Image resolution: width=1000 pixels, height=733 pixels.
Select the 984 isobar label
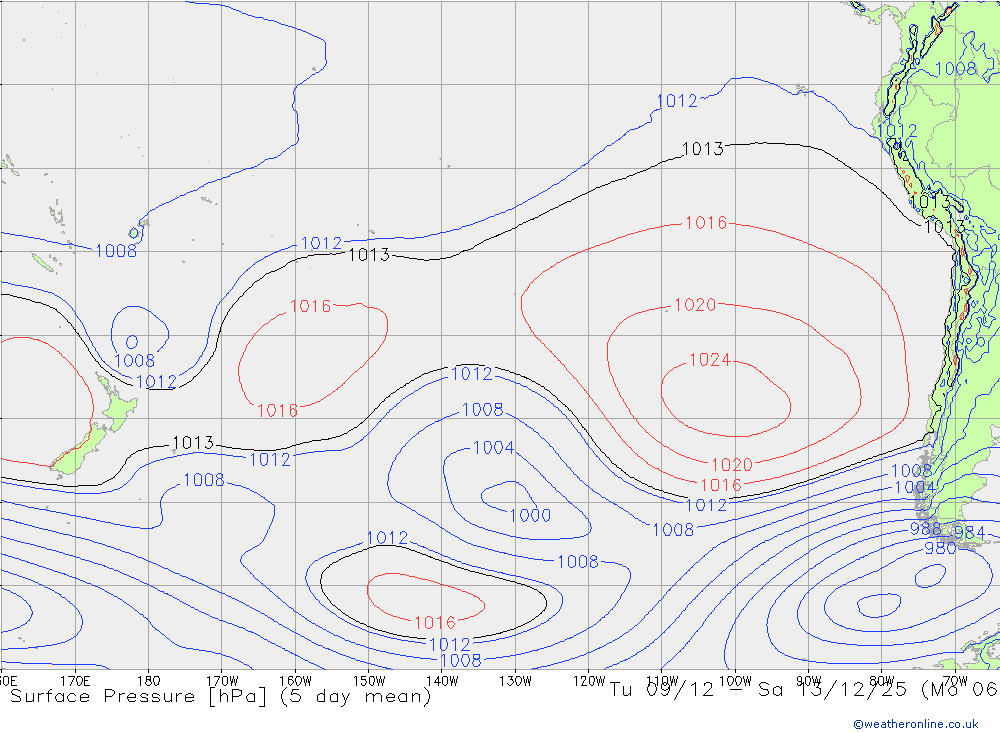(x=969, y=533)
